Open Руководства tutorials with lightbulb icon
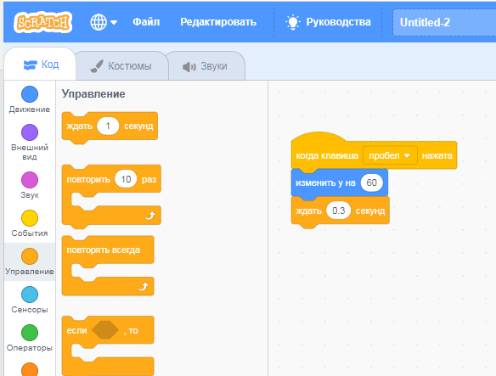496x376 pixels. (328, 22)
